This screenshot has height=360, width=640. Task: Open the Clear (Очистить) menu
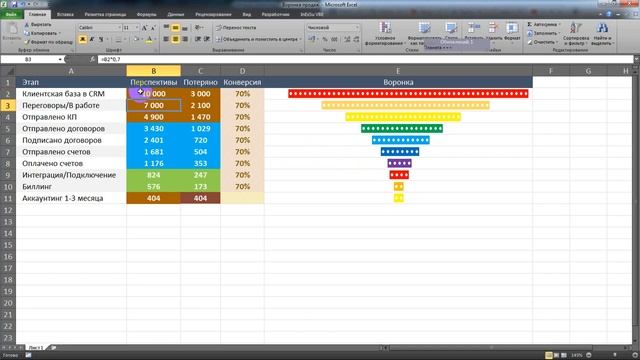pyautogui.click(x=542, y=42)
